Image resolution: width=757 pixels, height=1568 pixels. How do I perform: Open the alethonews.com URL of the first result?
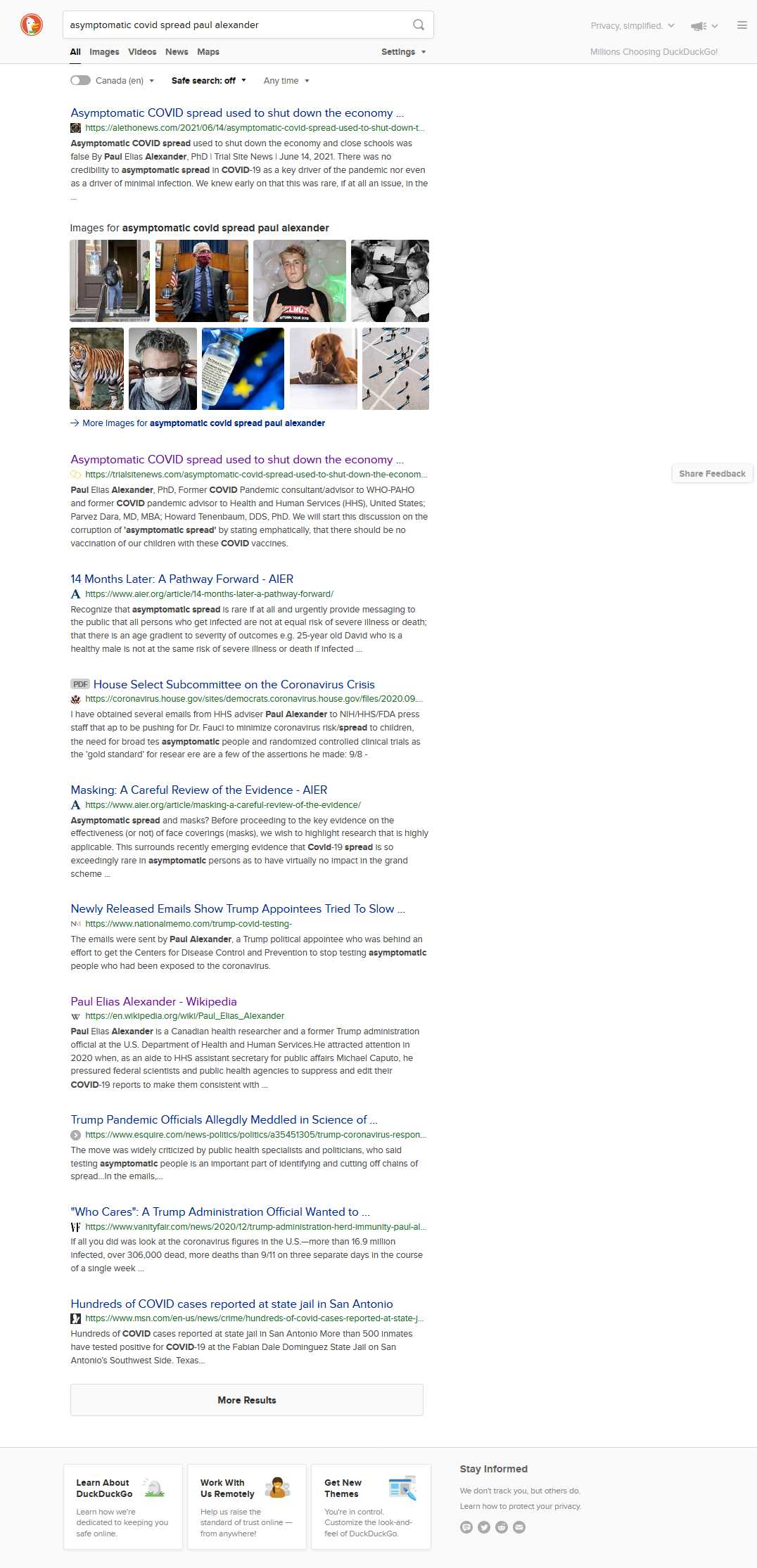coord(255,128)
